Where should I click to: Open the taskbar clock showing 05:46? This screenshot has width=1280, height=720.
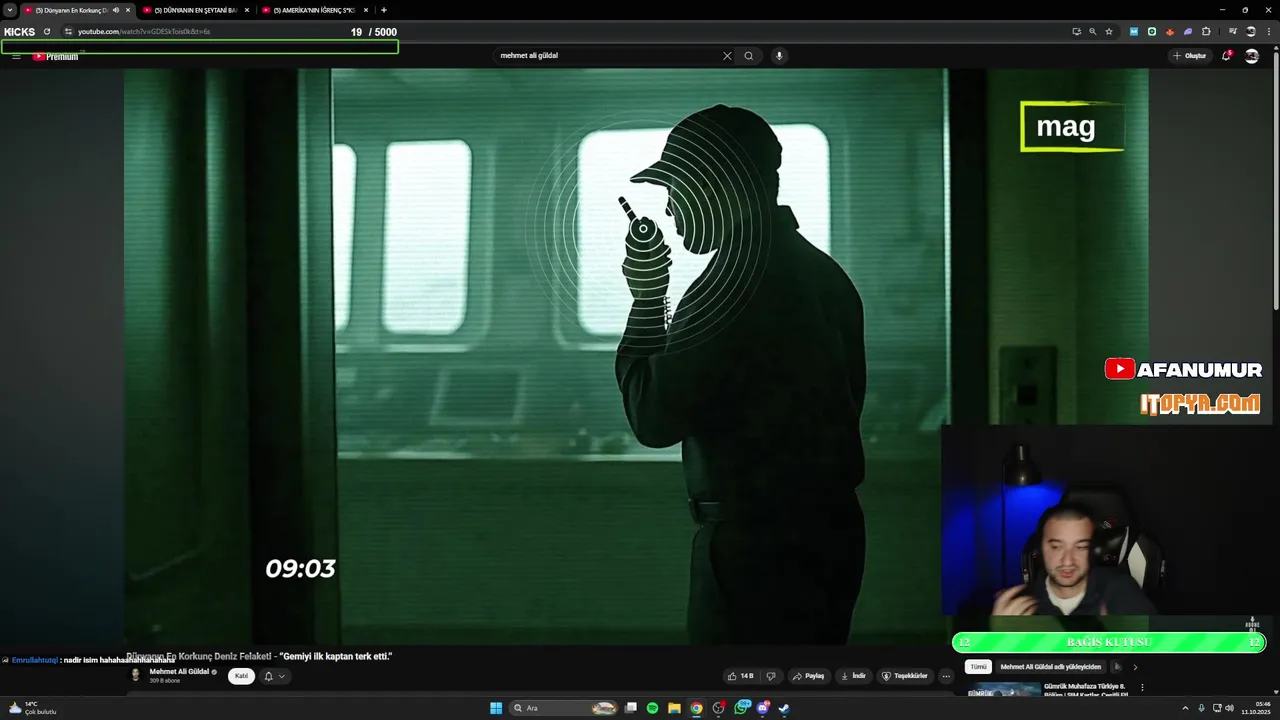[x=1256, y=708]
